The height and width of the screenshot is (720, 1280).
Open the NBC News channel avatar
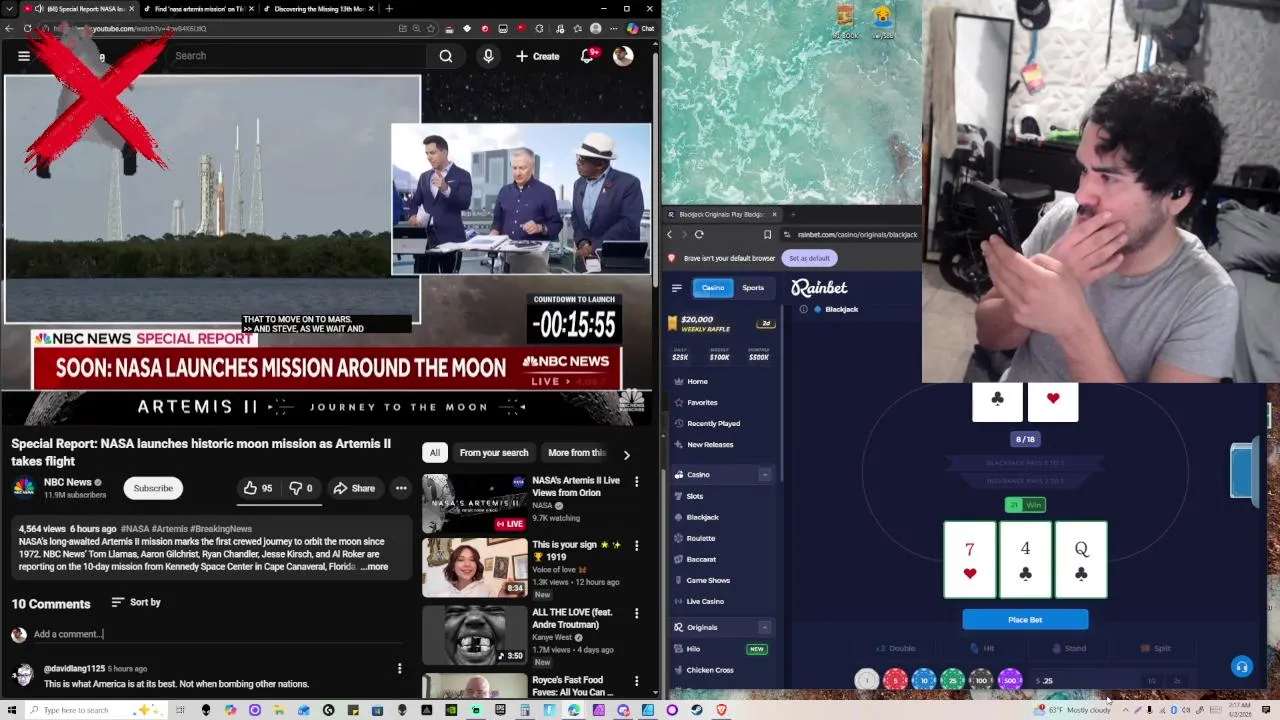tap(24, 488)
